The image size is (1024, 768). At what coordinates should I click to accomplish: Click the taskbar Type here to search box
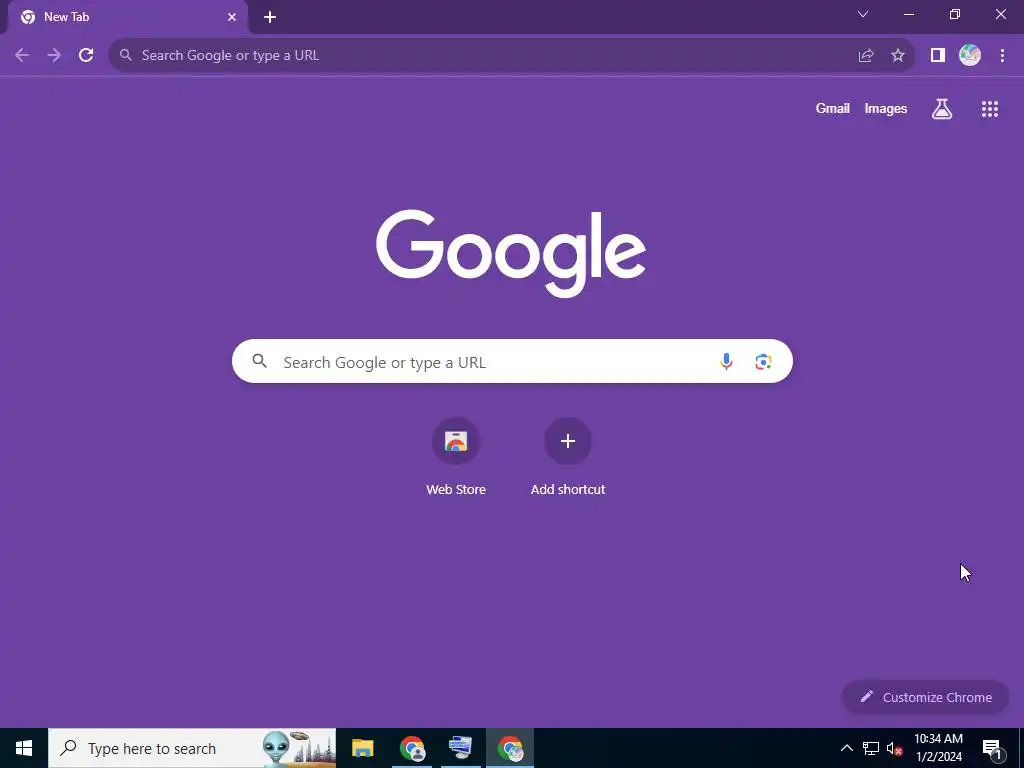pos(192,748)
